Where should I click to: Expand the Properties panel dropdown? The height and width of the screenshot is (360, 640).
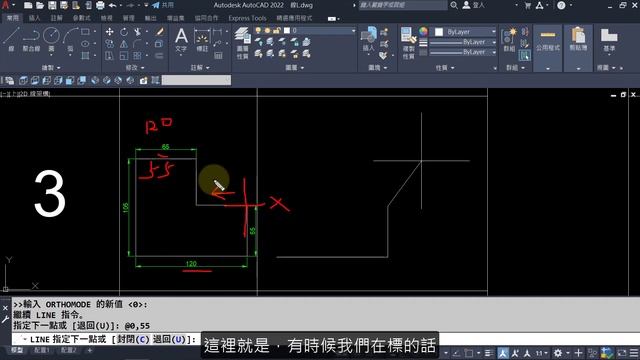click(445, 68)
